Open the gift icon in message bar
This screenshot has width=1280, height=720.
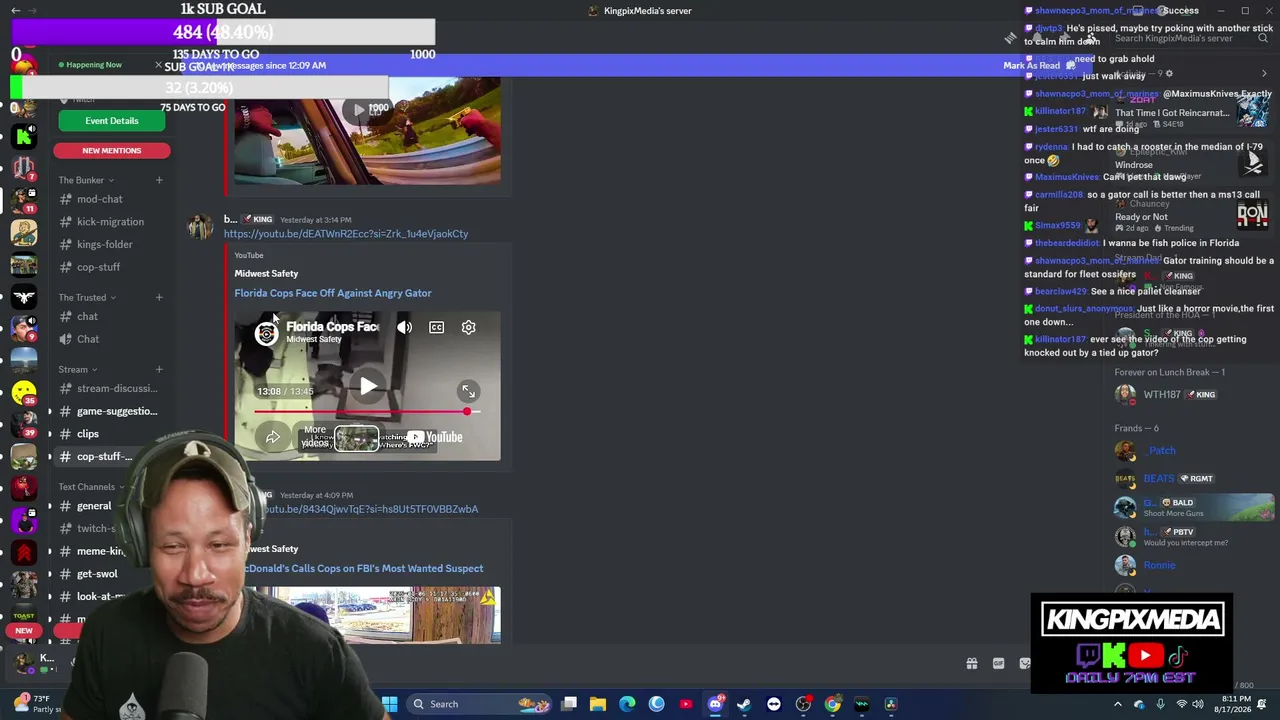tap(971, 664)
